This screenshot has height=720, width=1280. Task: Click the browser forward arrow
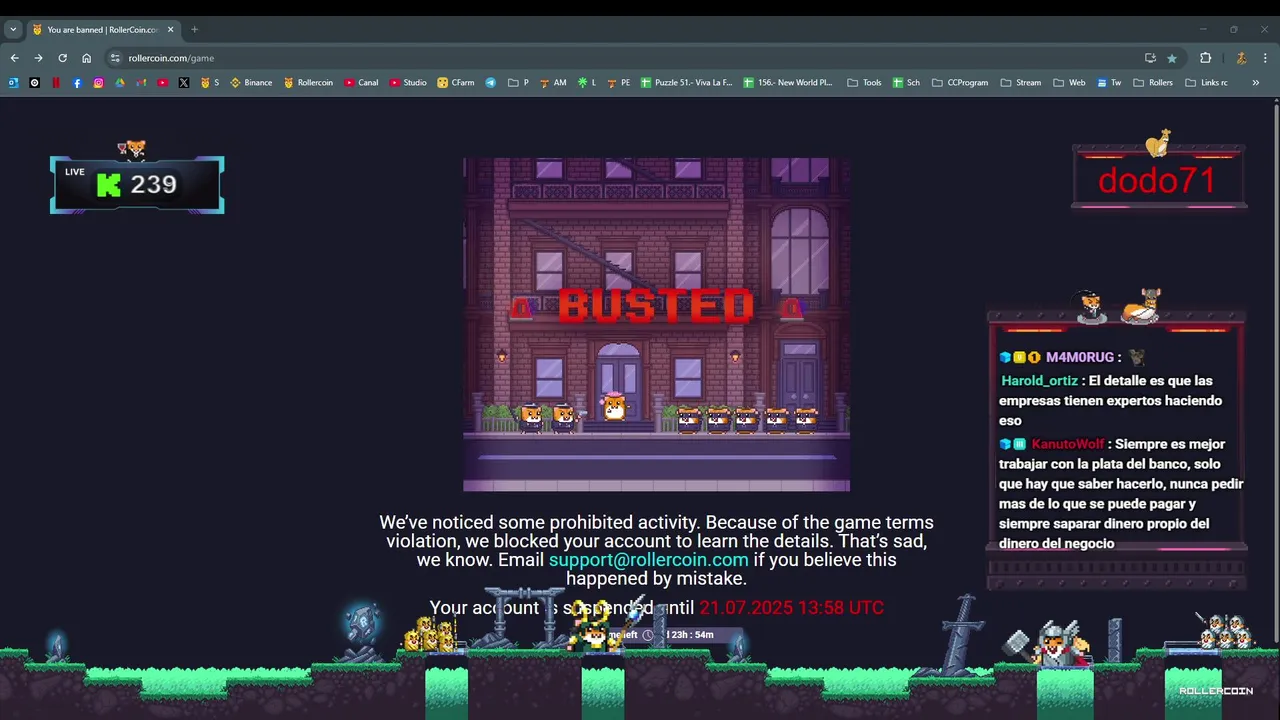tap(38, 58)
